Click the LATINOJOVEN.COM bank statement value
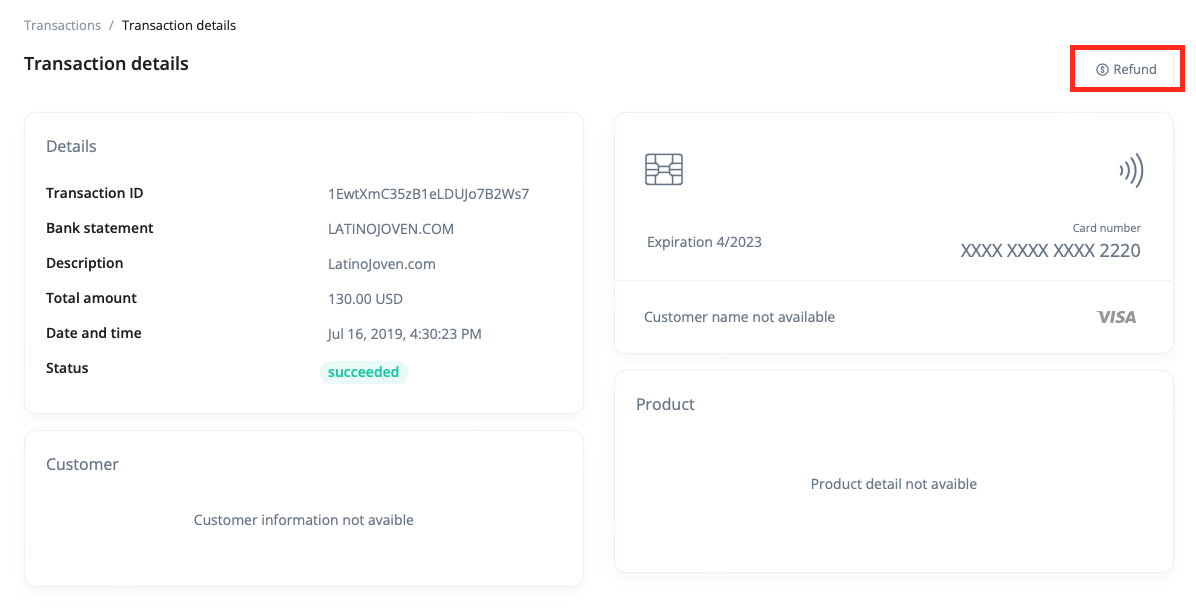This screenshot has width=1196, height=609. click(x=391, y=229)
